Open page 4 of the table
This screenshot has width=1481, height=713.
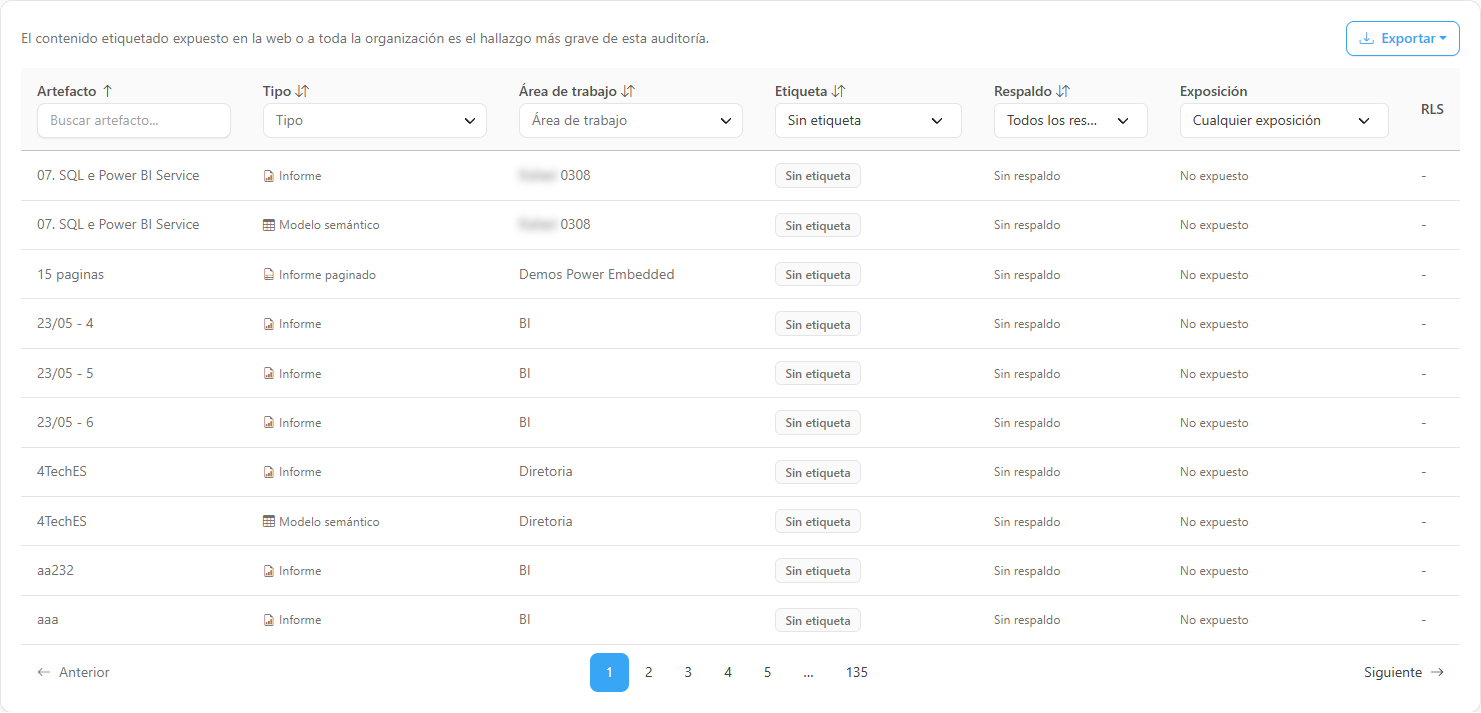pos(728,673)
